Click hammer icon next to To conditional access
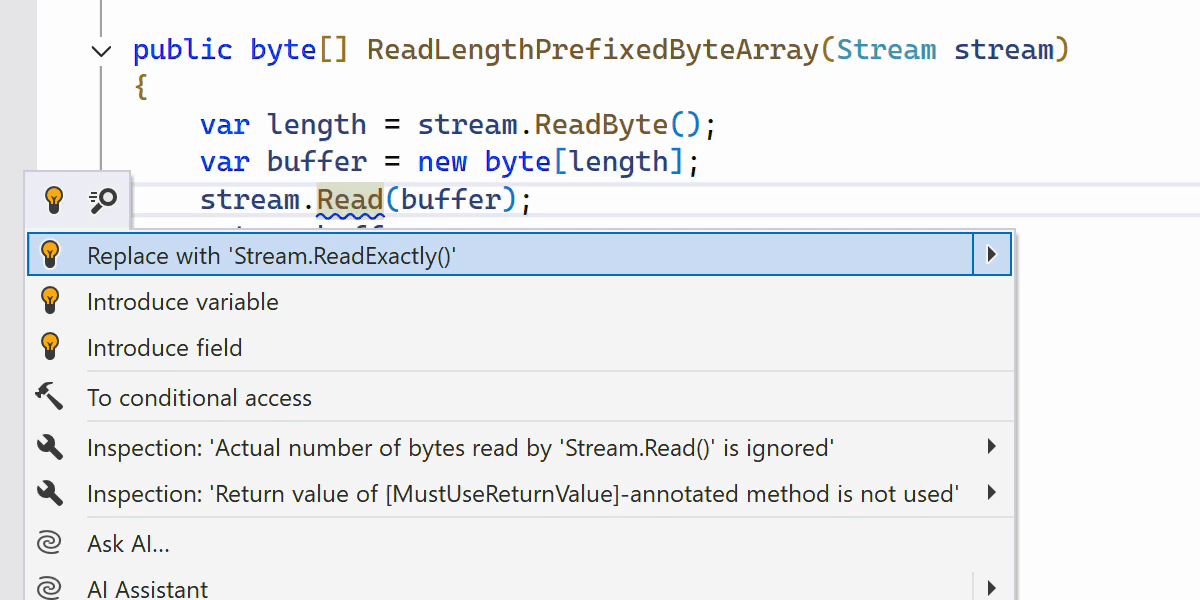The image size is (1200, 600). tap(50, 396)
